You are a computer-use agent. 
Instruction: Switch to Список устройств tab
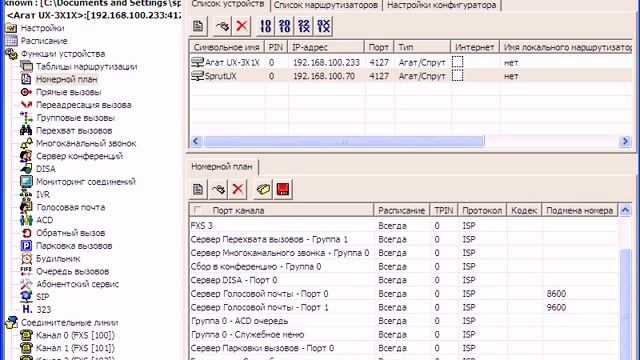point(228,4)
